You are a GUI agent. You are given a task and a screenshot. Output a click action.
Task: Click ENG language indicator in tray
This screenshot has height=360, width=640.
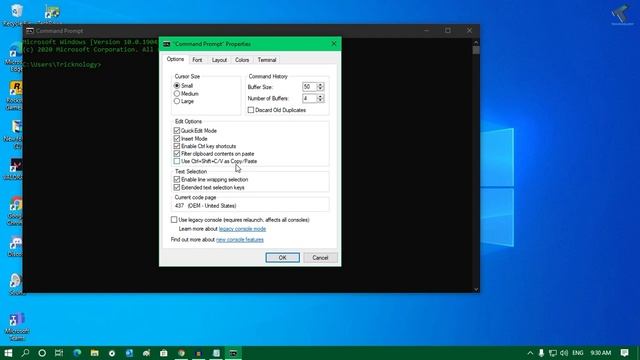pyautogui.click(x=578, y=353)
